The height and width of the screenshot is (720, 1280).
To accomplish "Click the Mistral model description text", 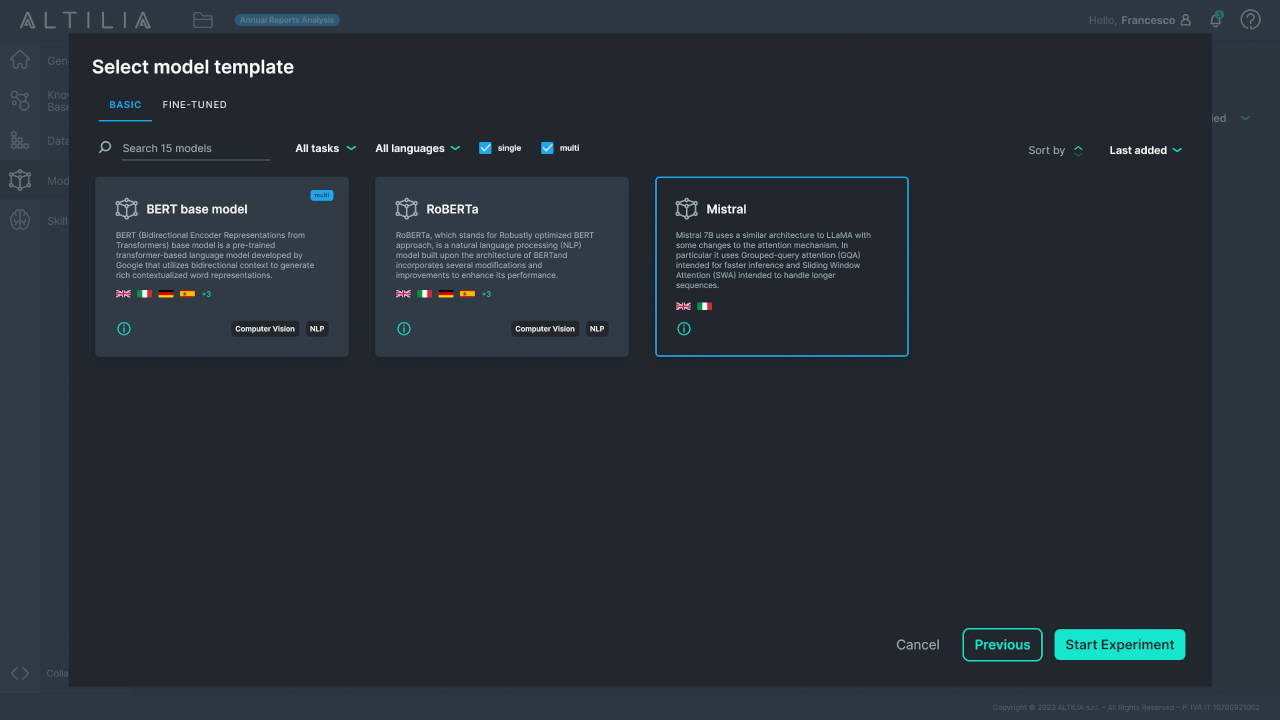I will coord(774,260).
